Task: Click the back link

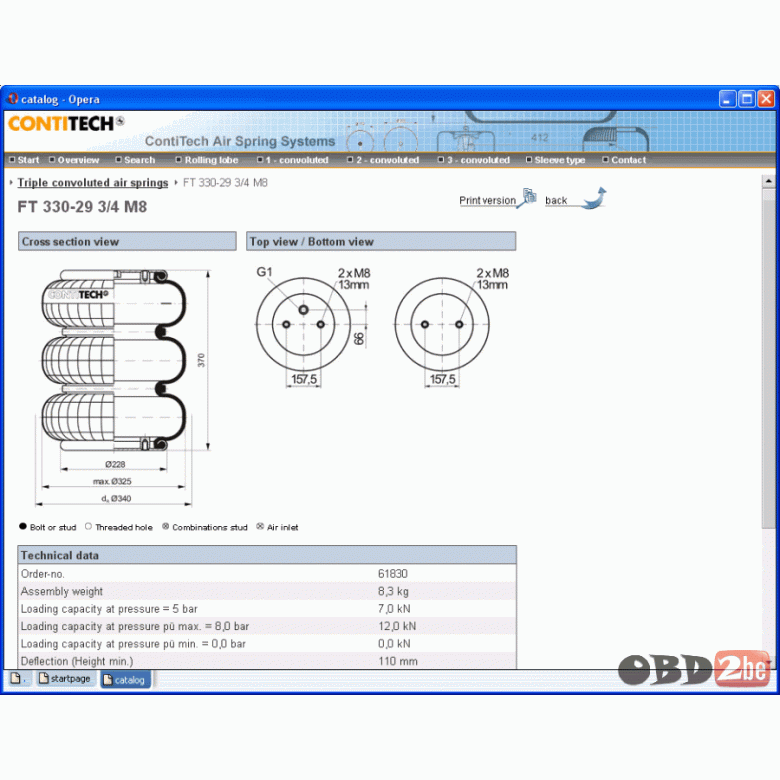Action: point(556,200)
